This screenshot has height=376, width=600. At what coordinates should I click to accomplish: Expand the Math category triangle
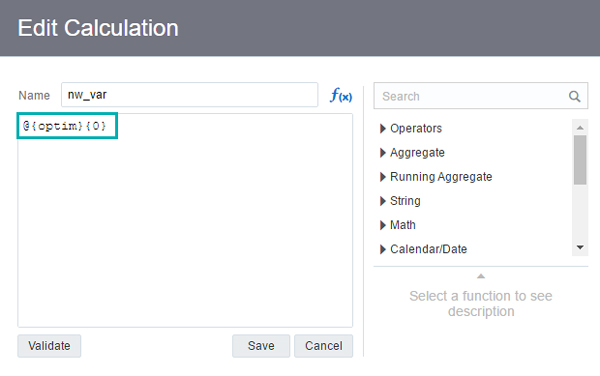pos(382,225)
